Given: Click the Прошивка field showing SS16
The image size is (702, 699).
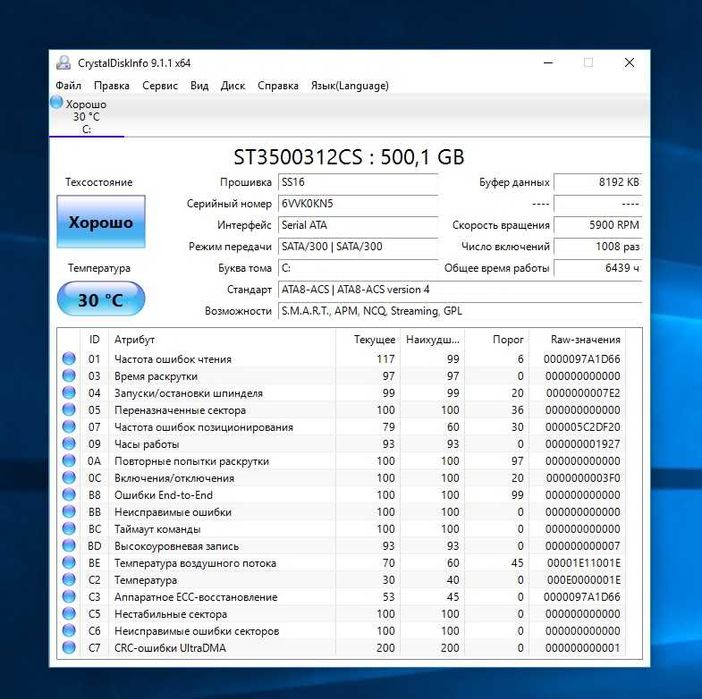Looking at the screenshot, I should click(x=358, y=182).
